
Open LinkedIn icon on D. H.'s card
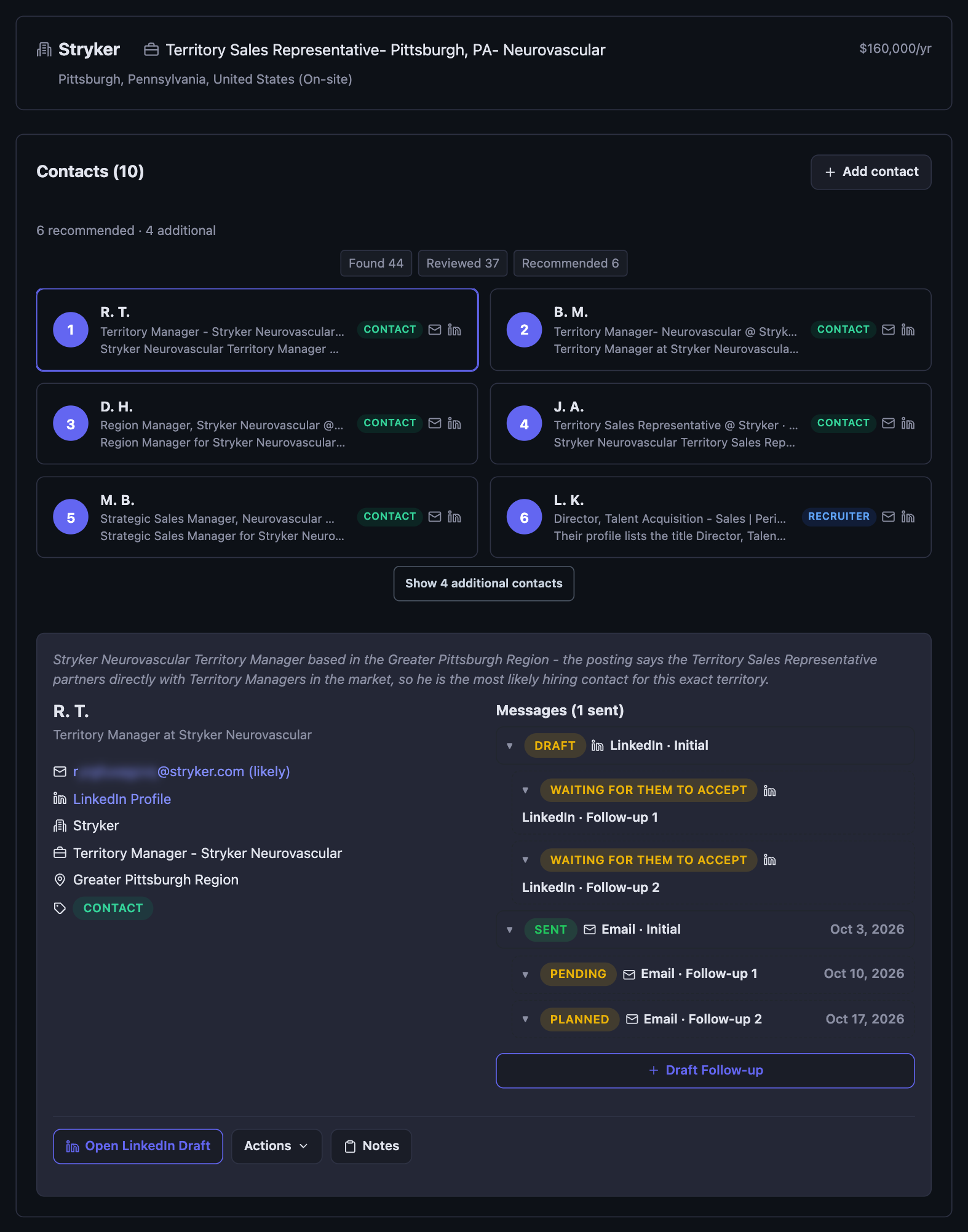pos(454,423)
